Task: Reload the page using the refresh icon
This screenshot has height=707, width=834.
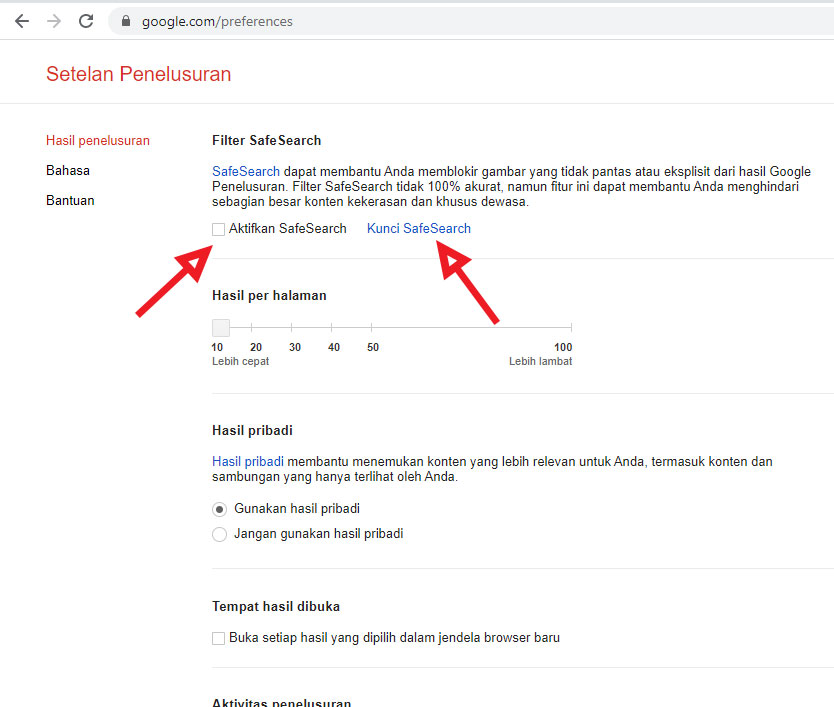Action: point(87,20)
